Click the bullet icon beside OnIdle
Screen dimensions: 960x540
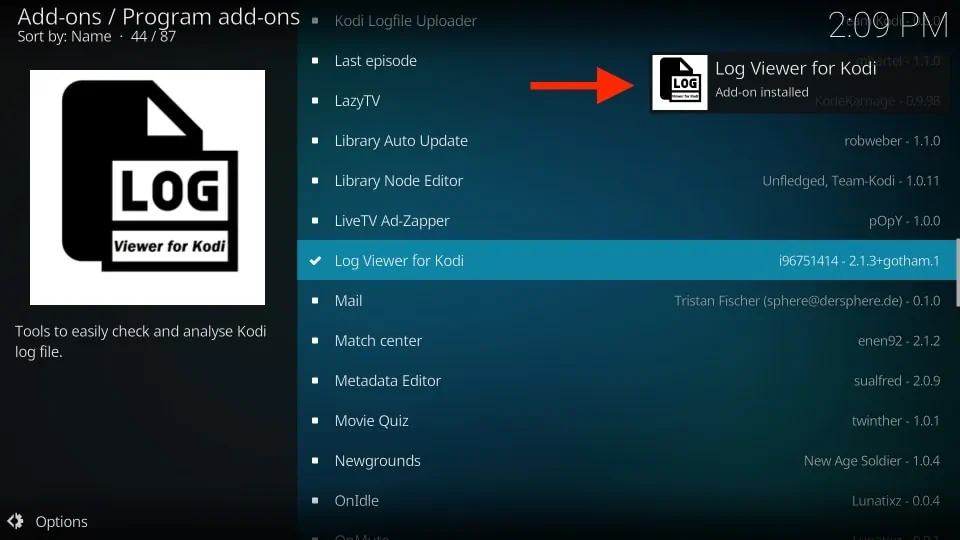click(315, 500)
